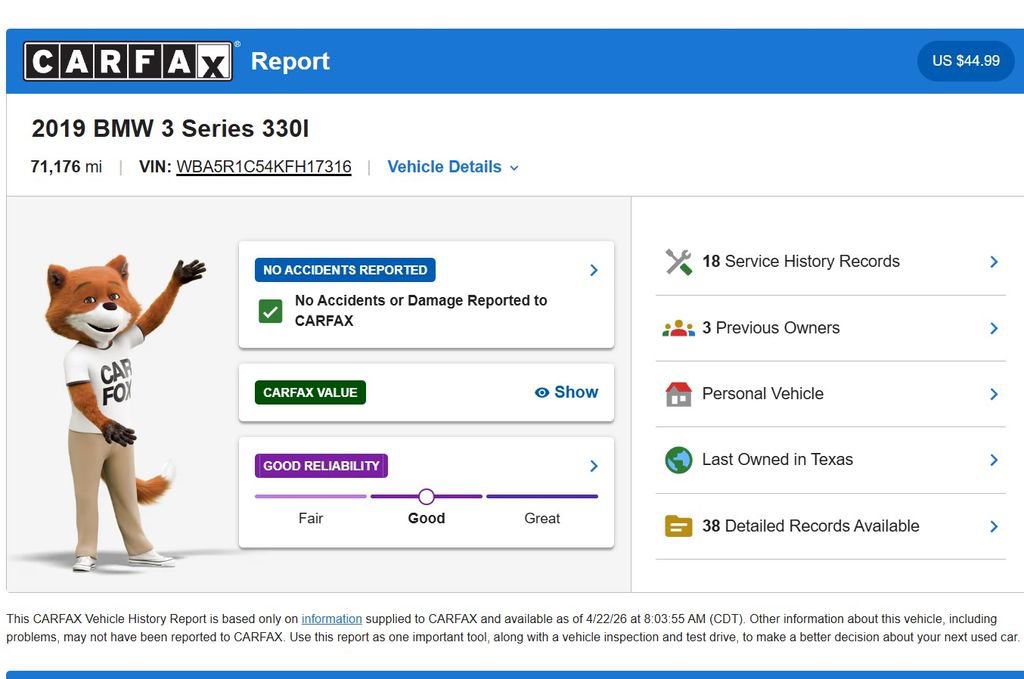Click the 2019 BMW 3 Series 330I title
Image resolution: width=1024 pixels, height=679 pixels.
point(170,129)
